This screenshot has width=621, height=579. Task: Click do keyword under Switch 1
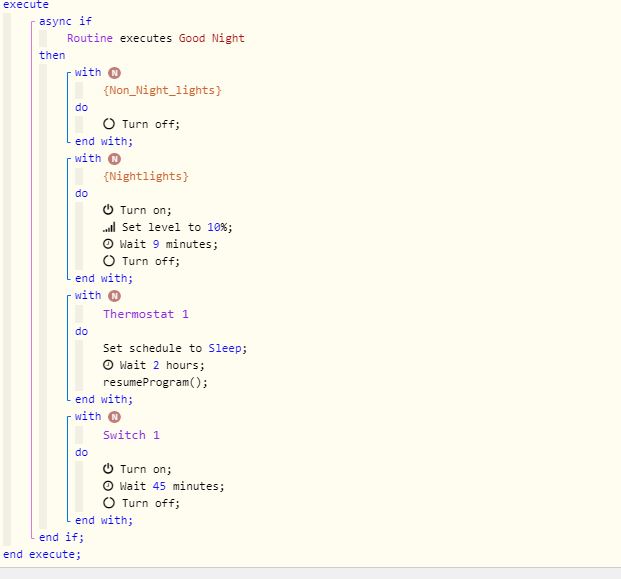(x=81, y=452)
